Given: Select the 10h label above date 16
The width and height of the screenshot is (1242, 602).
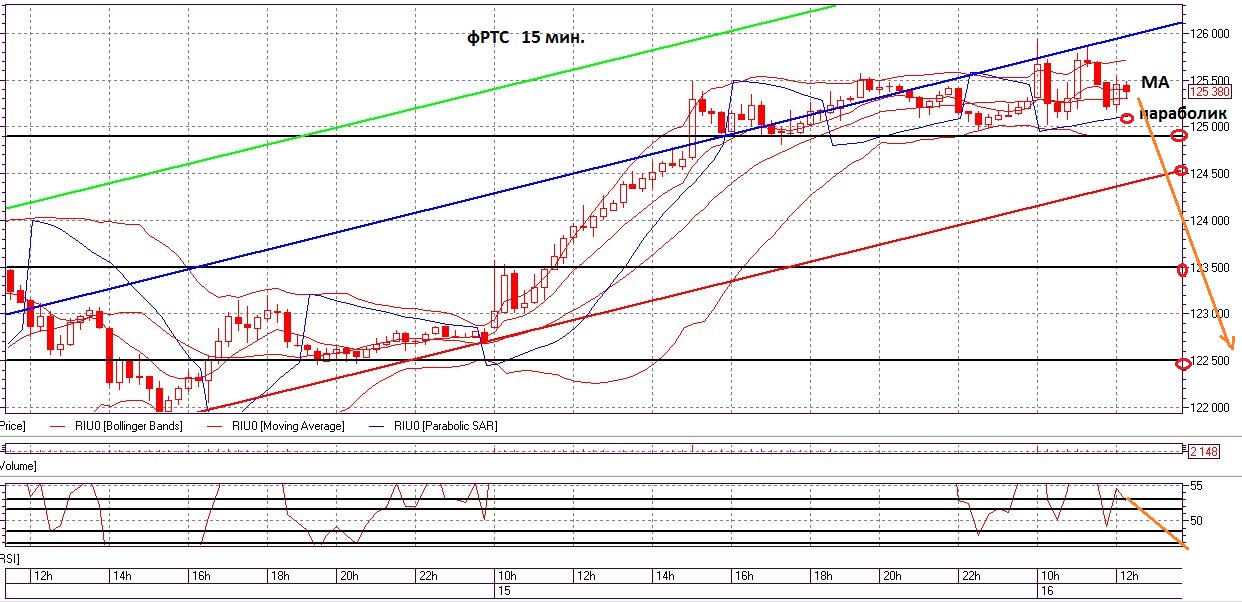Looking at the screenshot, I should 1049,576.
